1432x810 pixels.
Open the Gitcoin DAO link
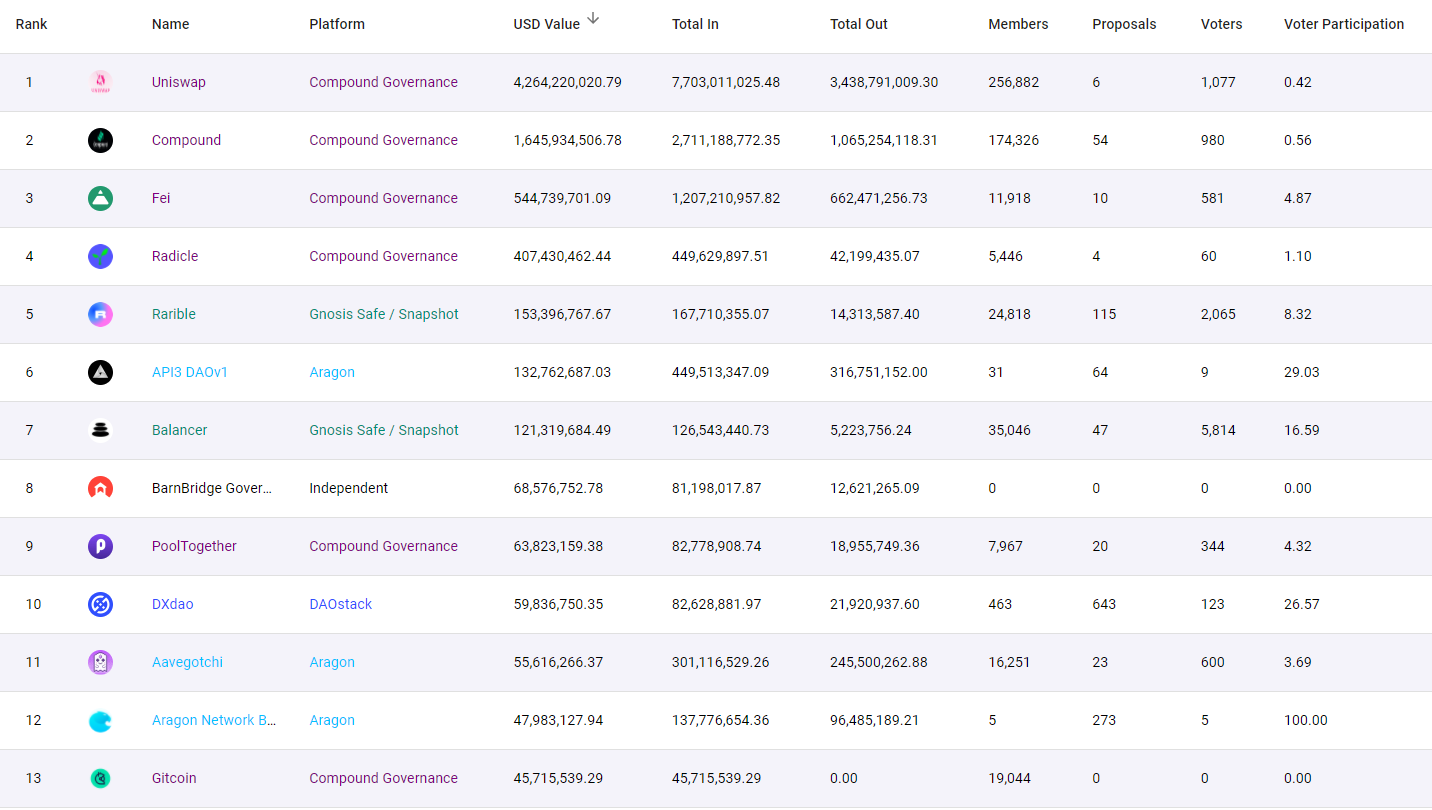[174, 778]
